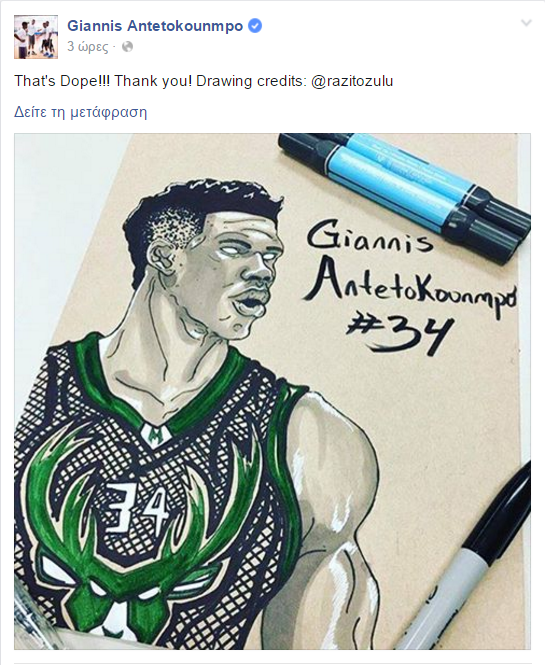The height and width of the screenshot is (665, 545).
Task: Click the globe public-audience icon
Action: 127,47
